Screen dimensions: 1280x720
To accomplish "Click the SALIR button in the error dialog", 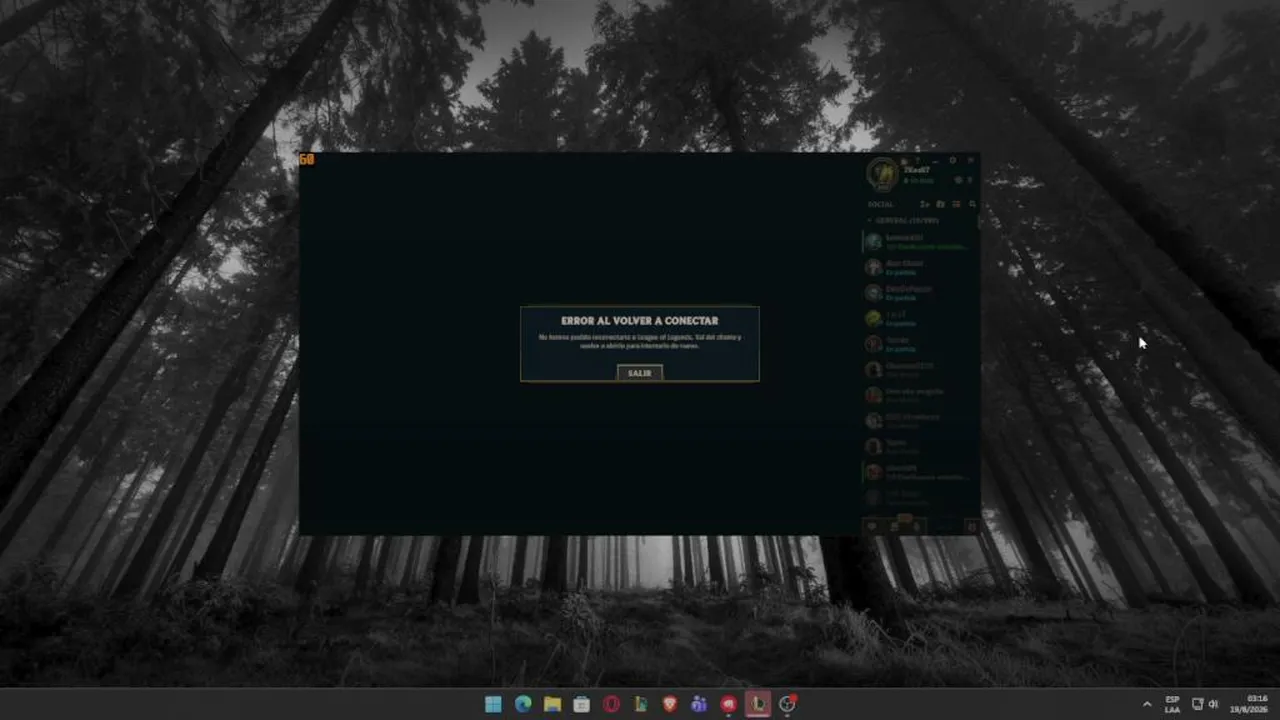I will (x=640, y=373).
